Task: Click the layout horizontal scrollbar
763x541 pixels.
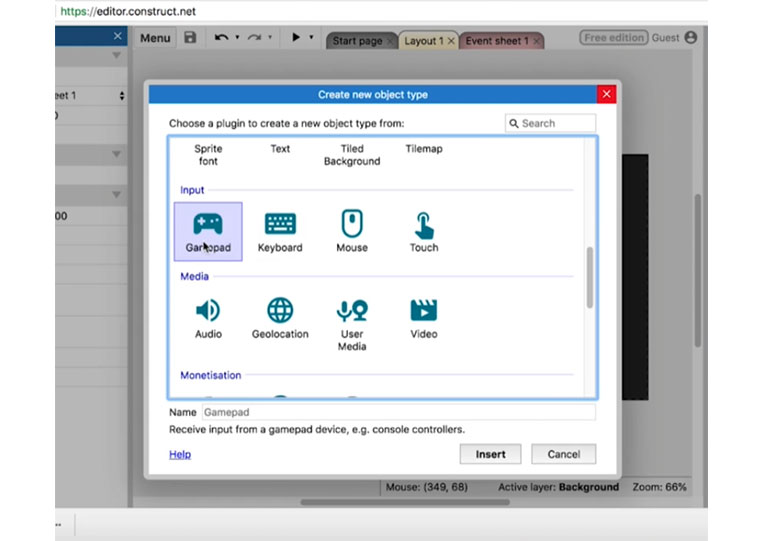Action: (x=405, y=502)
